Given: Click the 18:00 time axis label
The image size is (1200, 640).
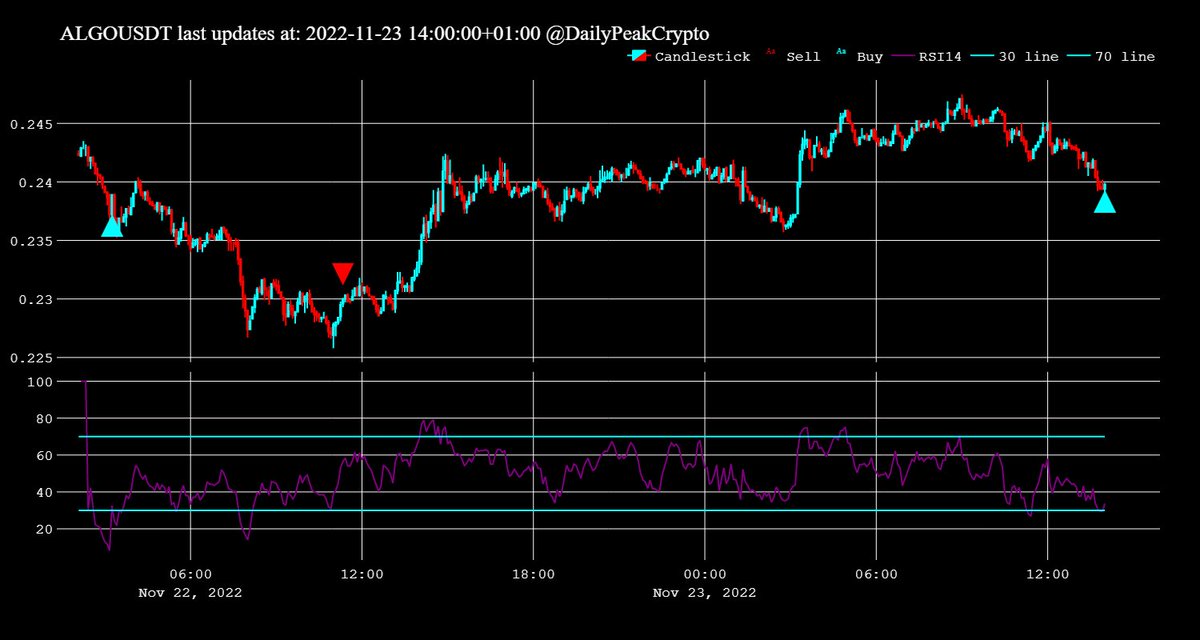Looking at the screenshot, I should [533, 574].
